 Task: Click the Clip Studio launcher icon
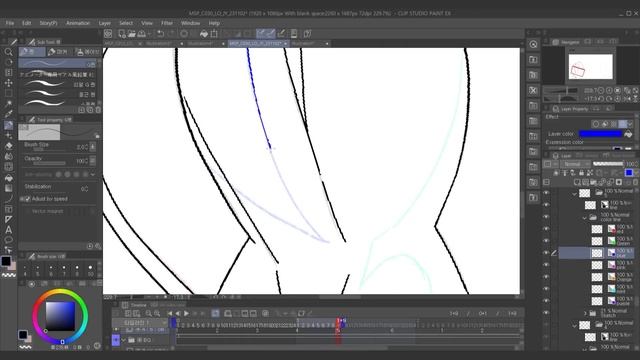click(108, 34)
